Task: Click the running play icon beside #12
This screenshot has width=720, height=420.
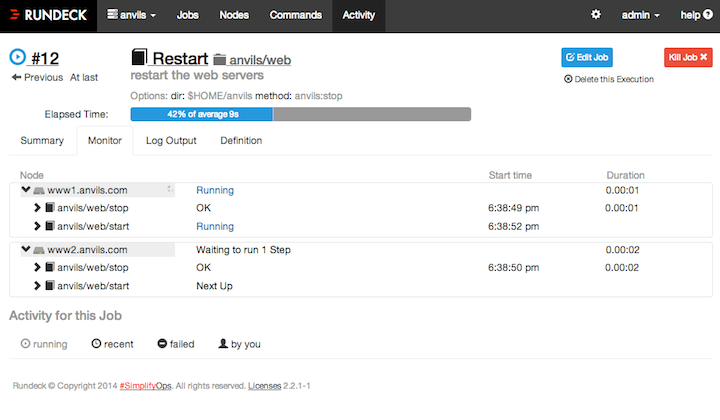Action: point(17,57)
